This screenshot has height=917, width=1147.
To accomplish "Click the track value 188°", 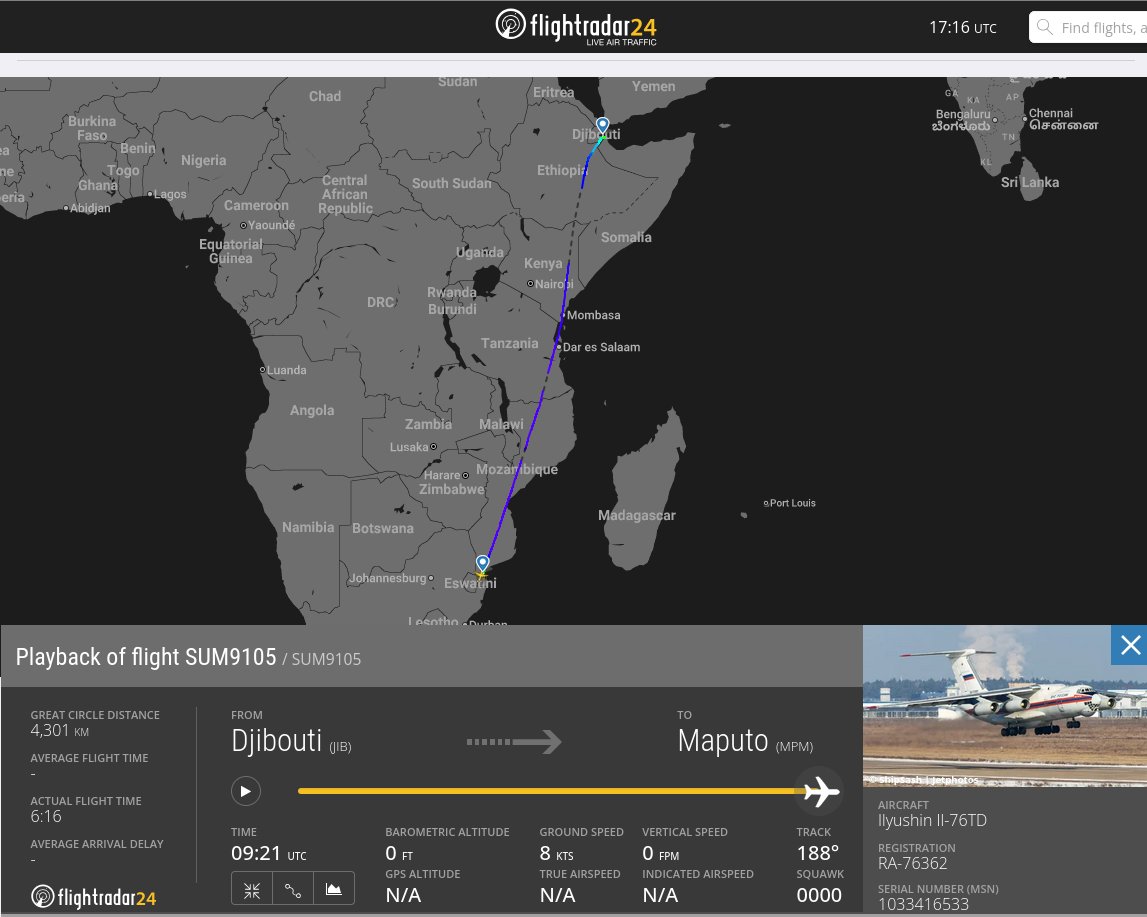I will (818, 853).
